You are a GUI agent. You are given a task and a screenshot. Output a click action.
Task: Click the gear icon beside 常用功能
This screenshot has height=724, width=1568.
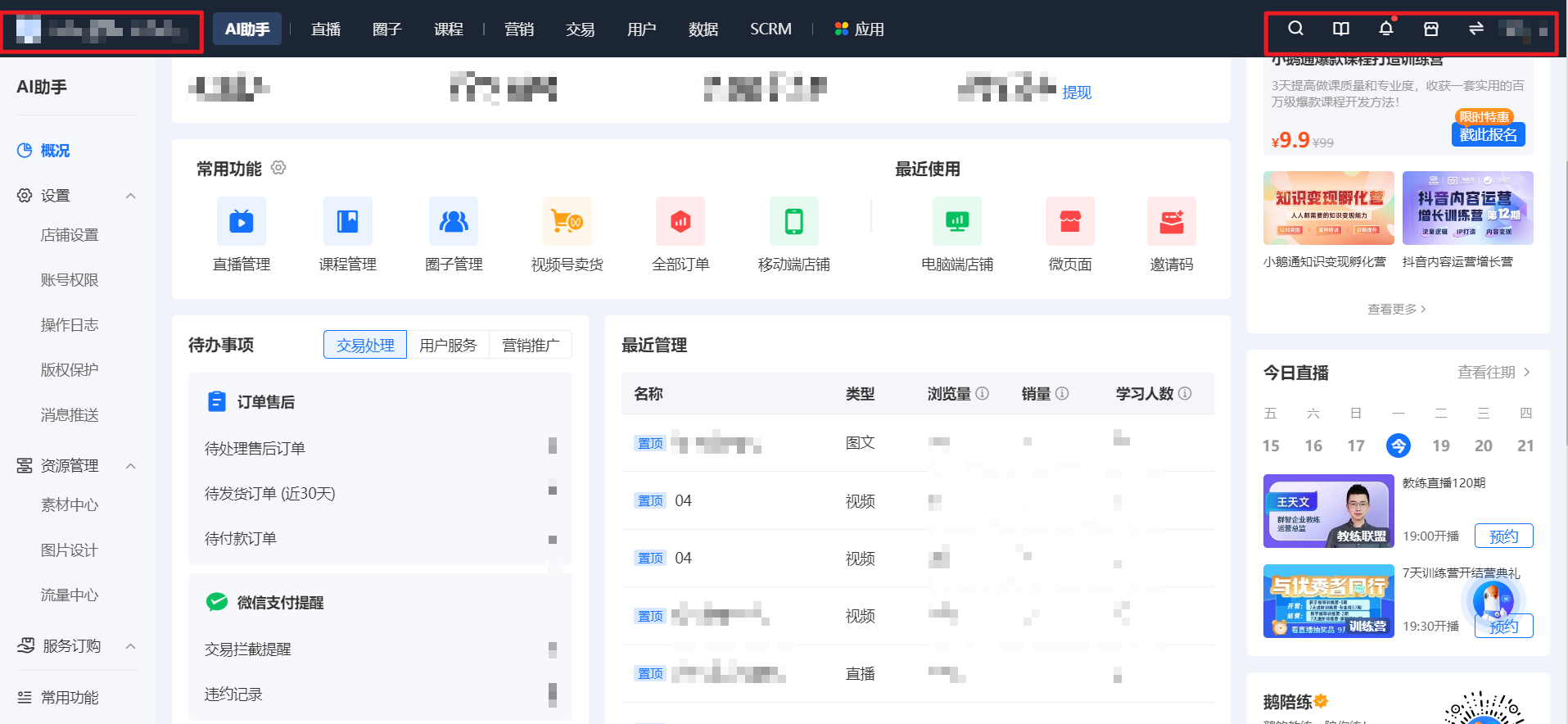coord(278,168)
